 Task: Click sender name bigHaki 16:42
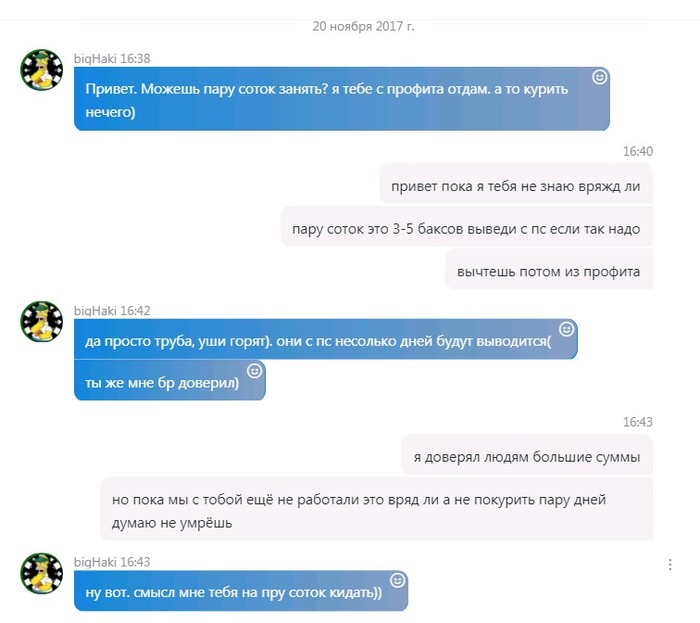point(112,311)
